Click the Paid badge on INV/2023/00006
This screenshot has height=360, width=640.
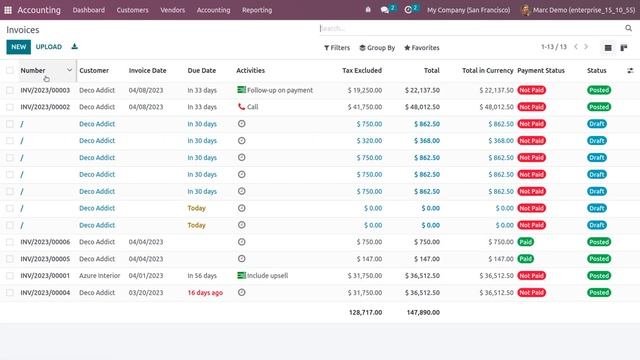click(x=525, y=242)
